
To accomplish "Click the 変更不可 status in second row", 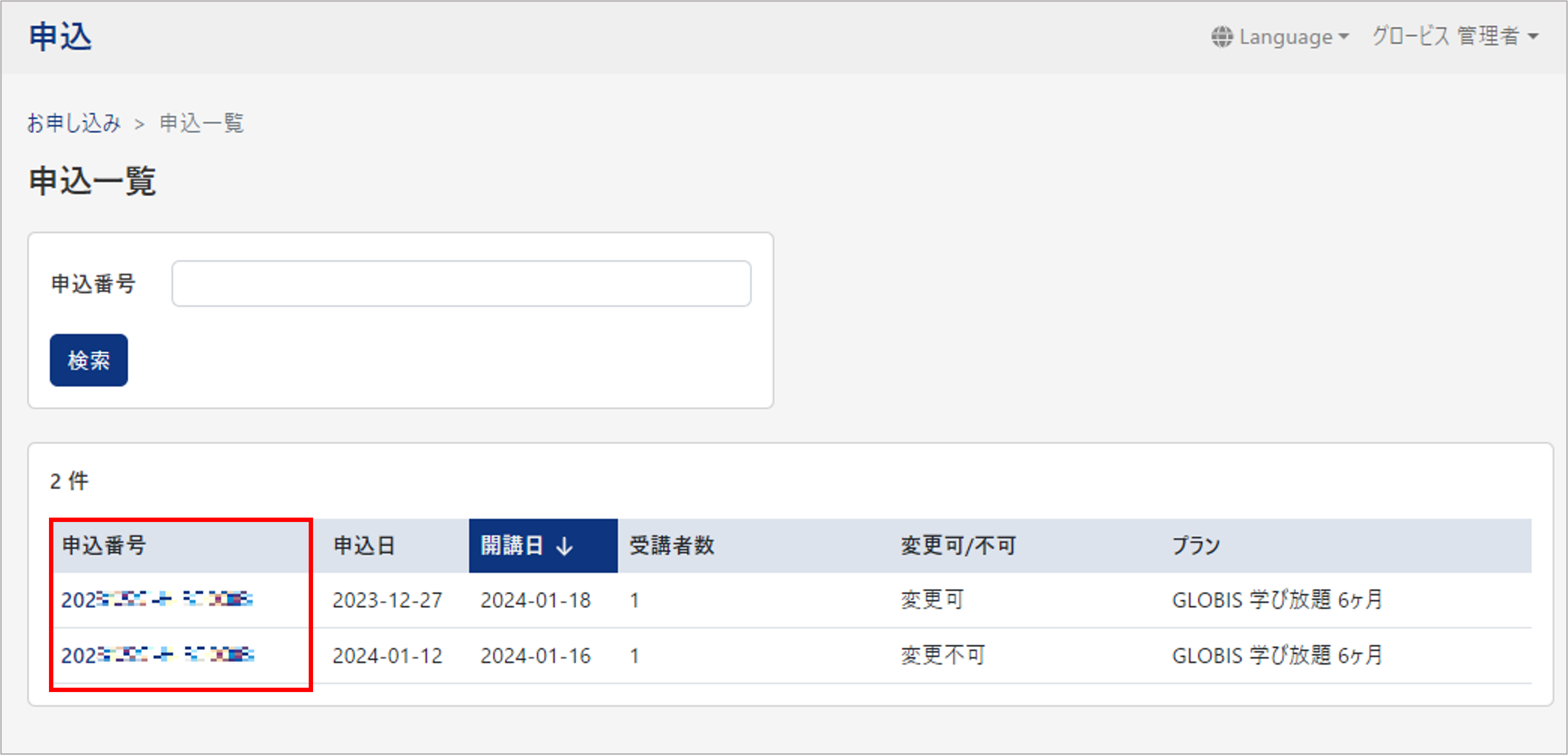I will [x=942, y=655].
